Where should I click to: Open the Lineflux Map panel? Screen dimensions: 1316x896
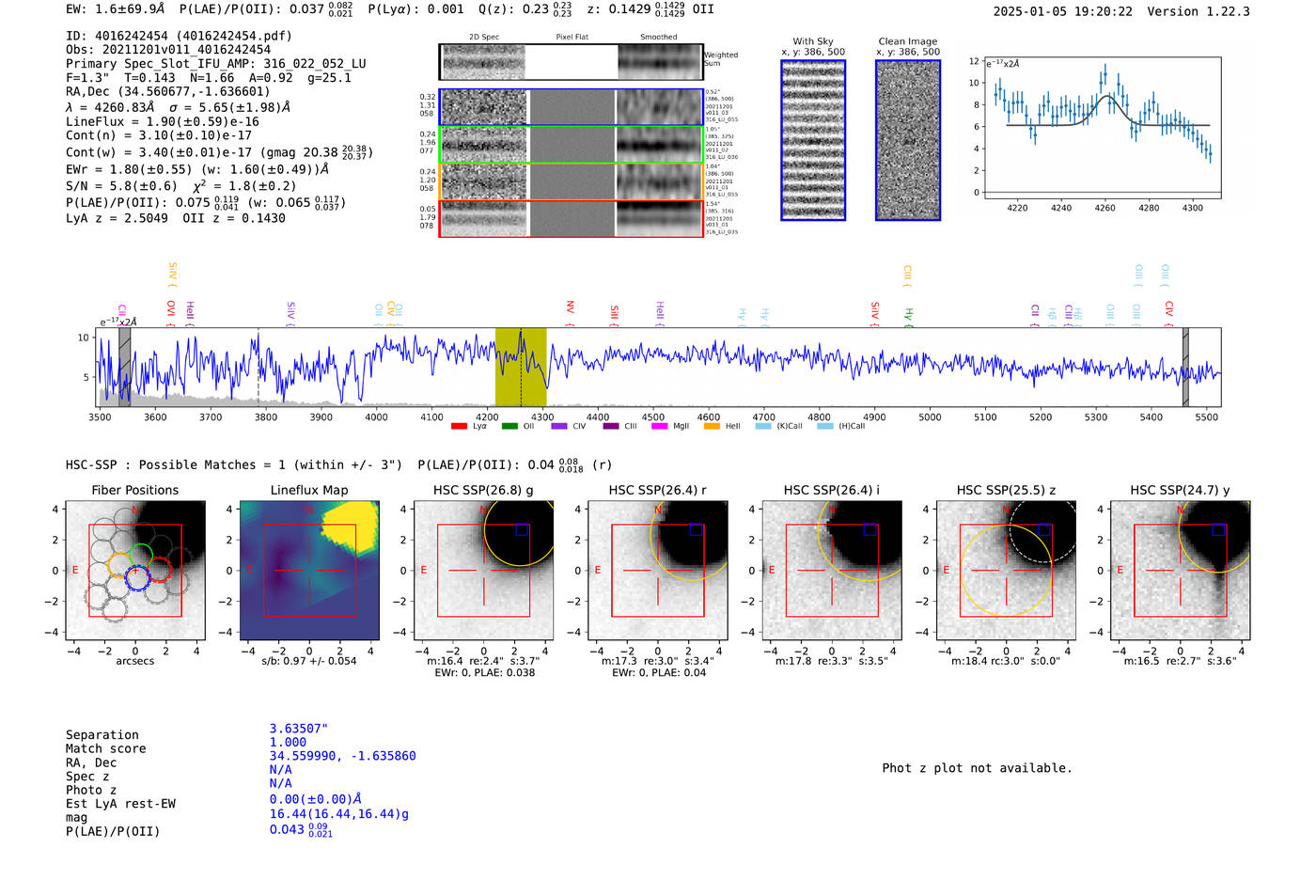click(x=309, y=571)
